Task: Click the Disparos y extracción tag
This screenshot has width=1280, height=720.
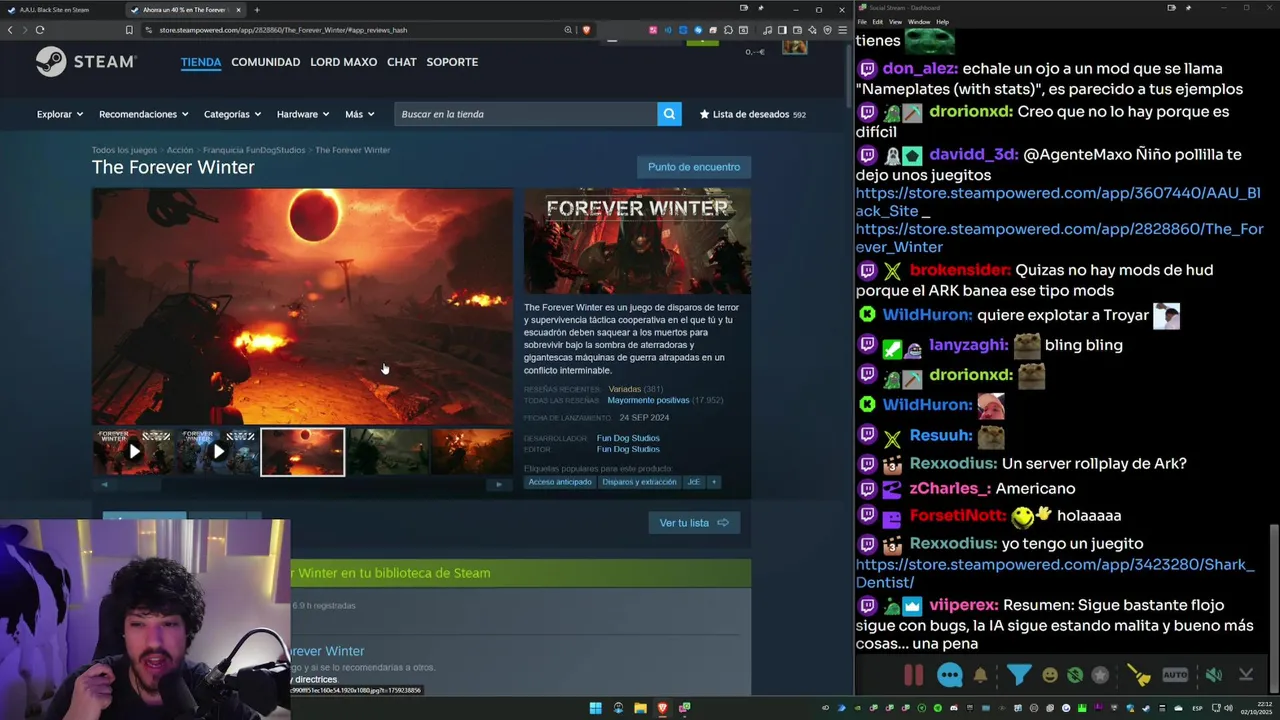Action: [x=639, y=482]
